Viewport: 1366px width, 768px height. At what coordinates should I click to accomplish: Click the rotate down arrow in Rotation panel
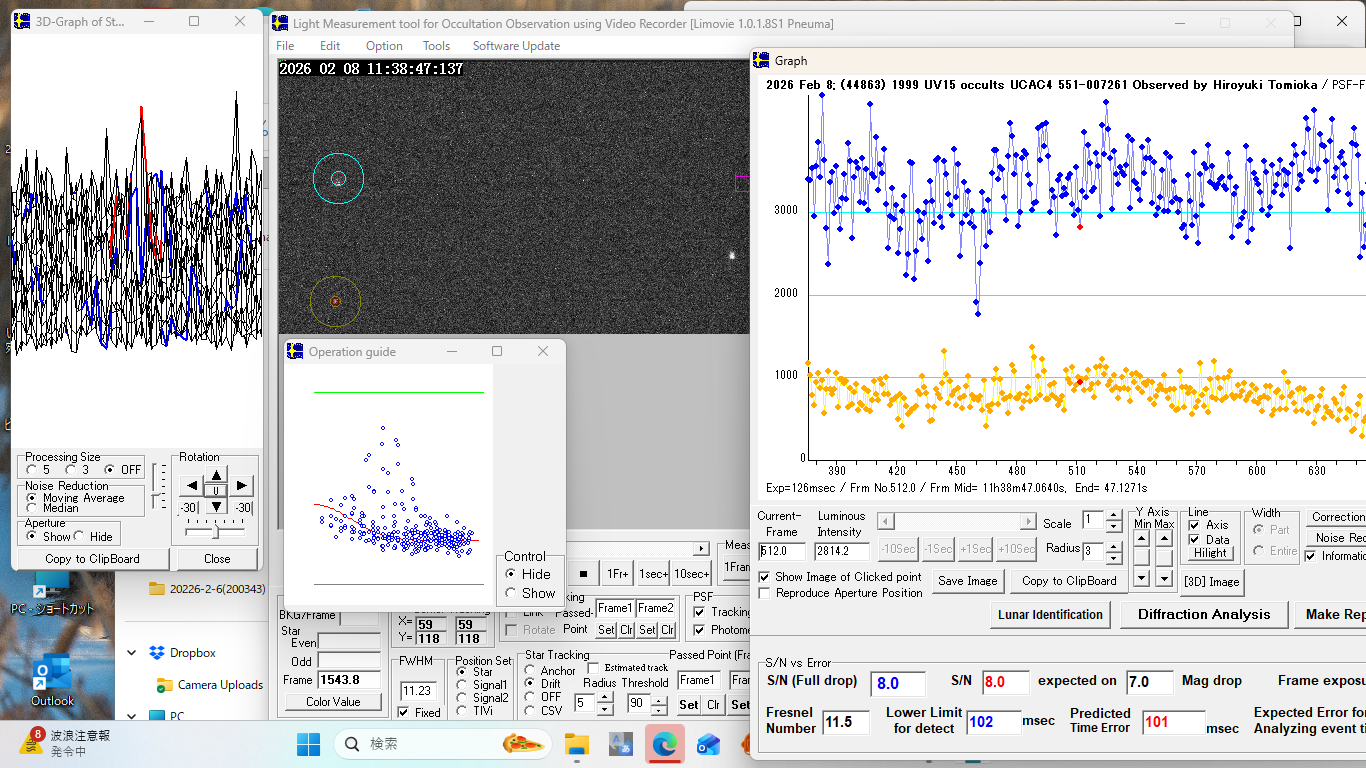216,507
